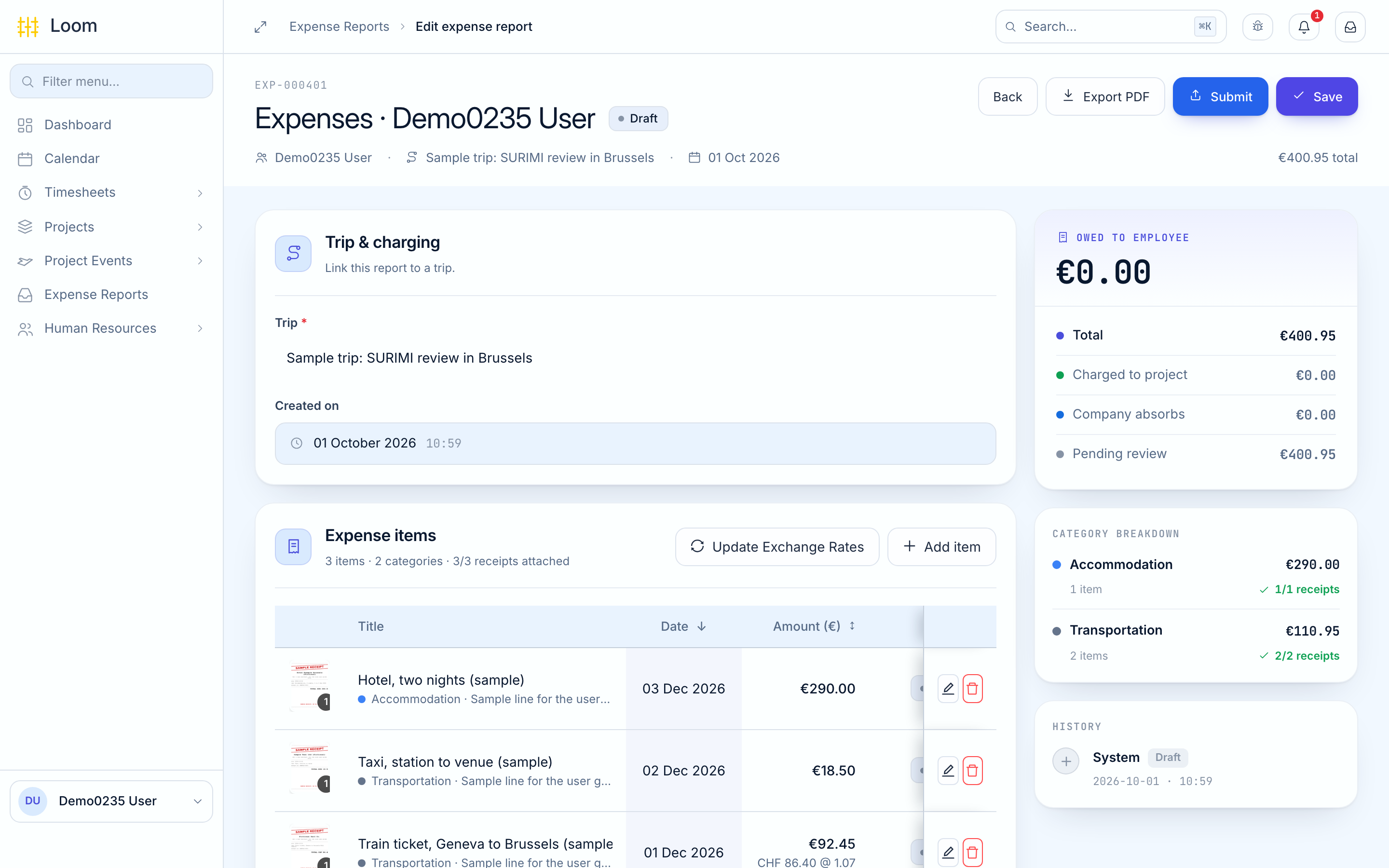
Task: Click 'Pending review' row in summary
Action: tap(1196, 454)
